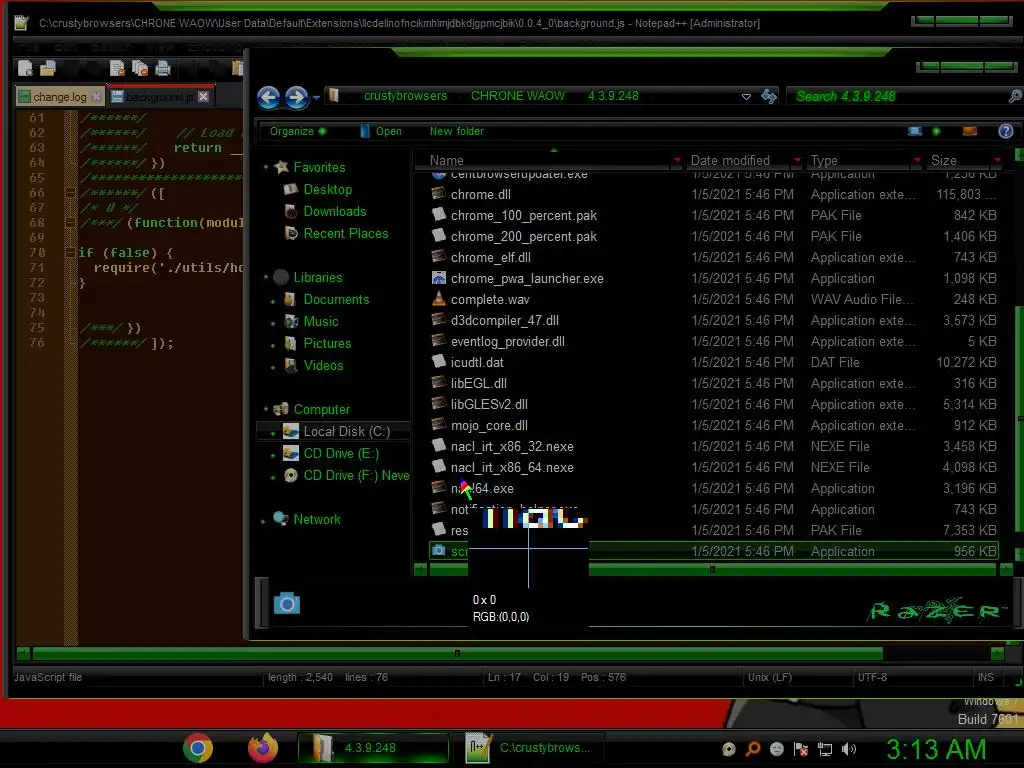The height and width of the screenshot is (768, 1024).
Task: Select CD Drive (F:) in navigation tree
Action: [356, 475]
